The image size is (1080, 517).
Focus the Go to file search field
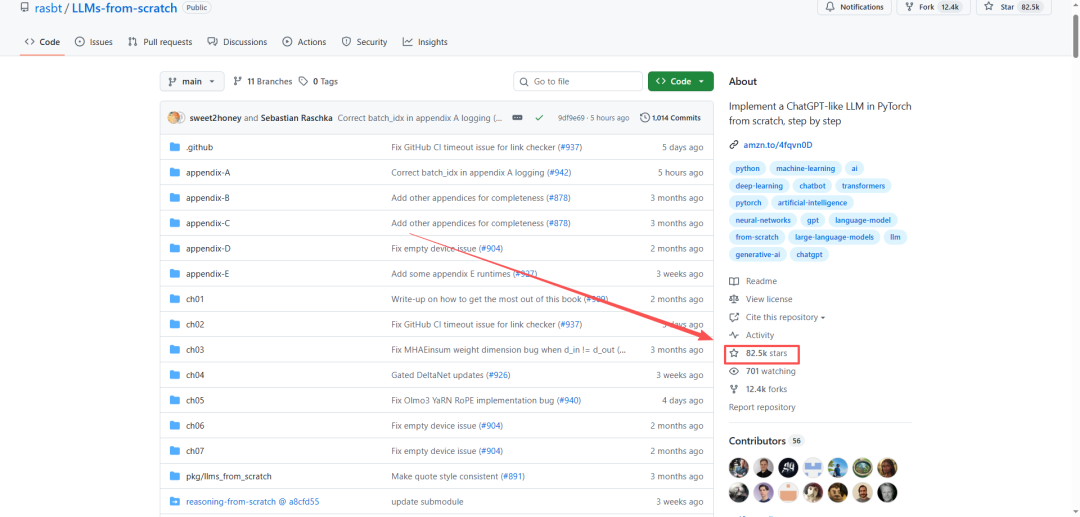click(578, 81)
